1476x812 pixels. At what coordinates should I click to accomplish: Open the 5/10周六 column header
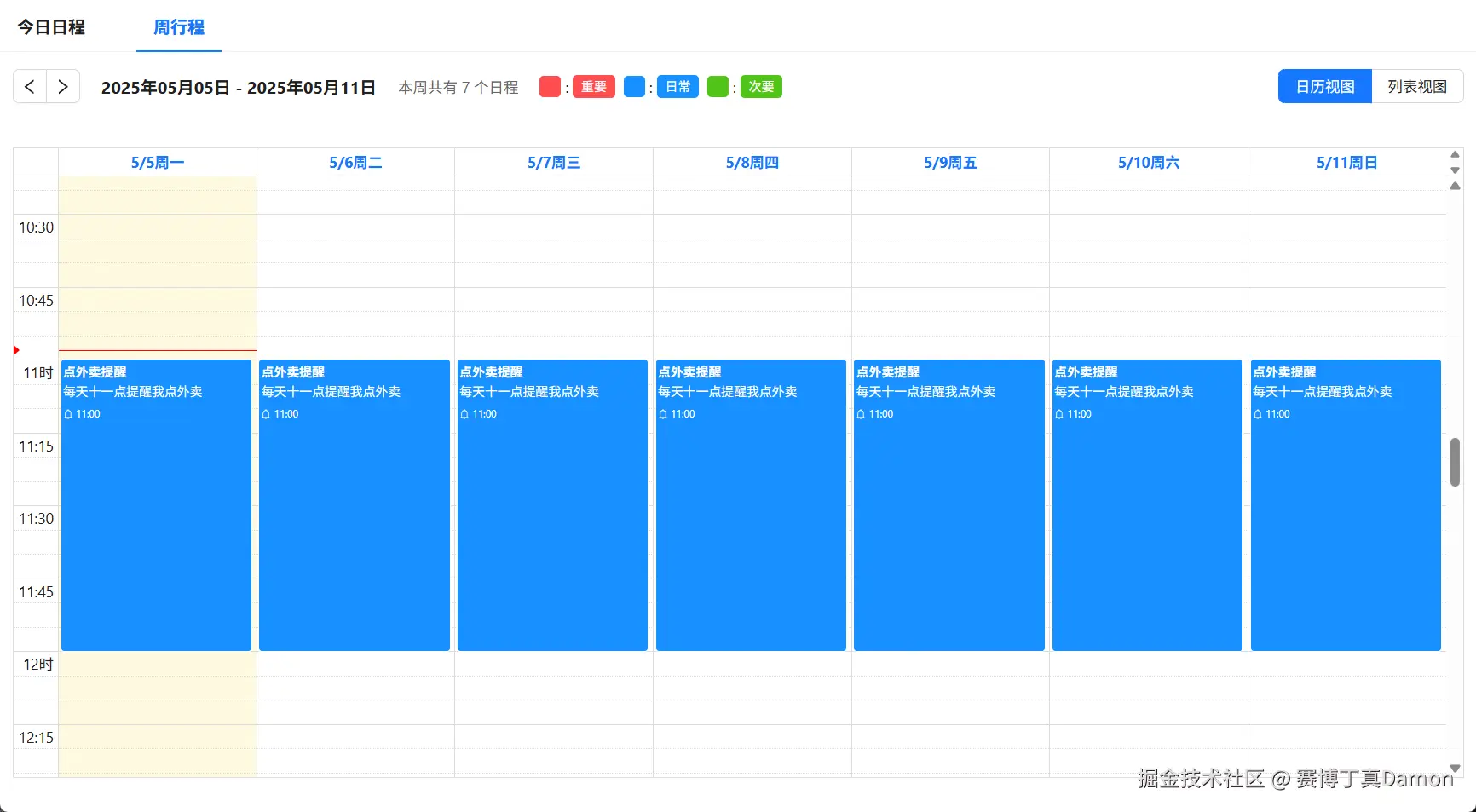click(x=1149, y=162)
